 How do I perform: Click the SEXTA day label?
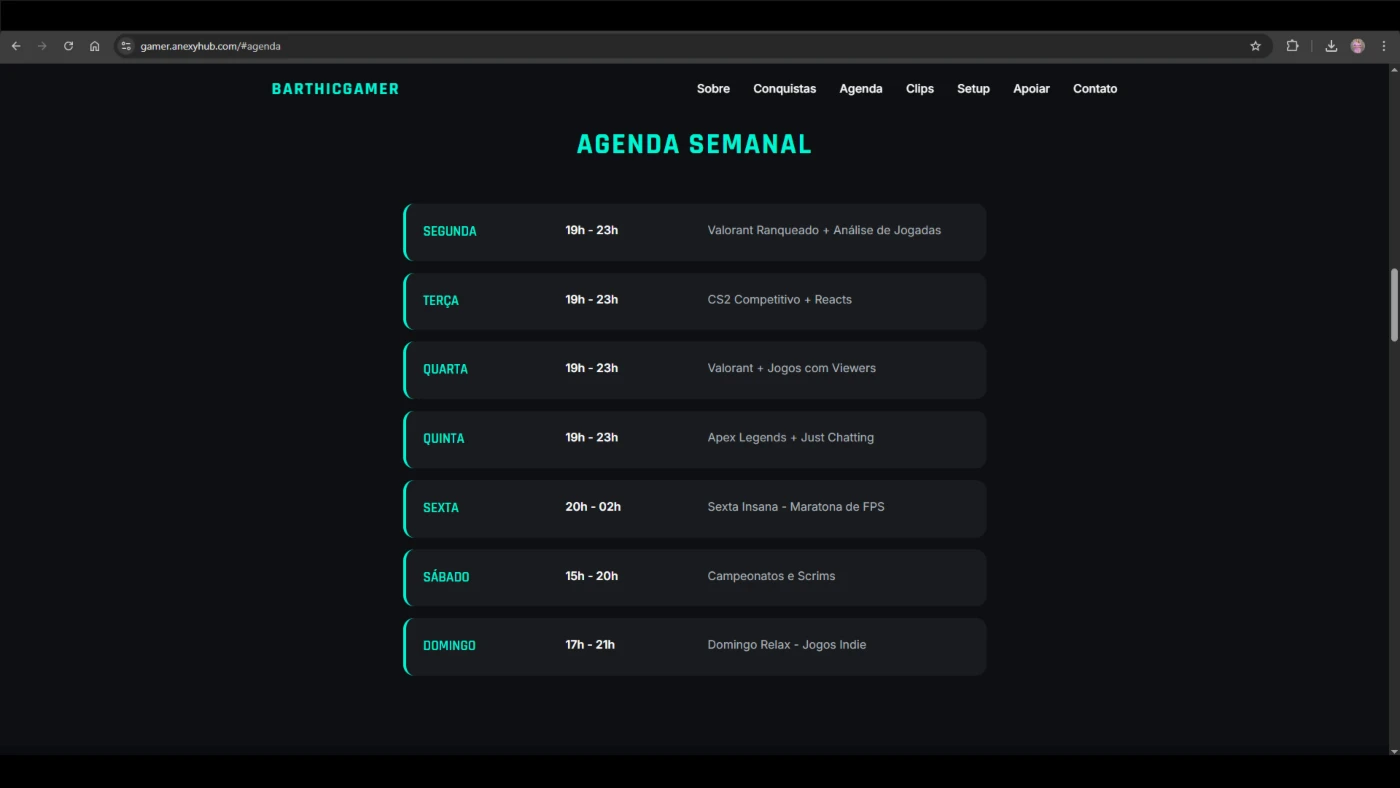click(x=441, y=507)
